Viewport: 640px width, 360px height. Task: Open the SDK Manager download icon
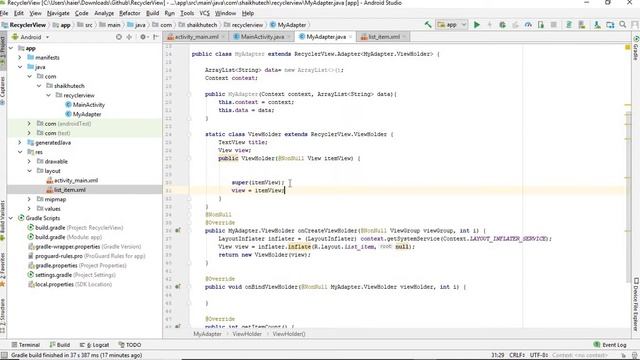(x=597, y=24)
